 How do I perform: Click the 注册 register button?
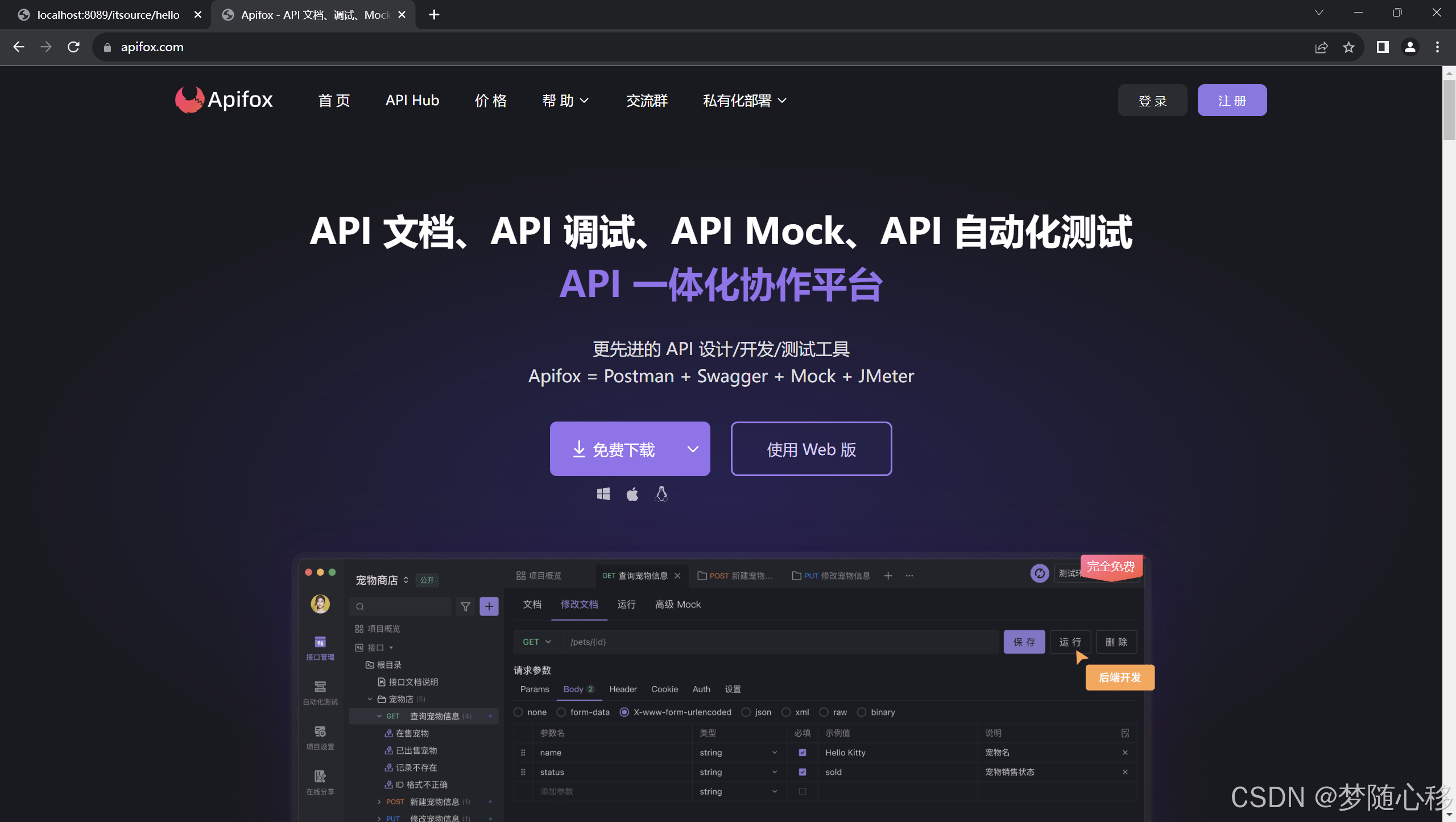coord(1232,101)
